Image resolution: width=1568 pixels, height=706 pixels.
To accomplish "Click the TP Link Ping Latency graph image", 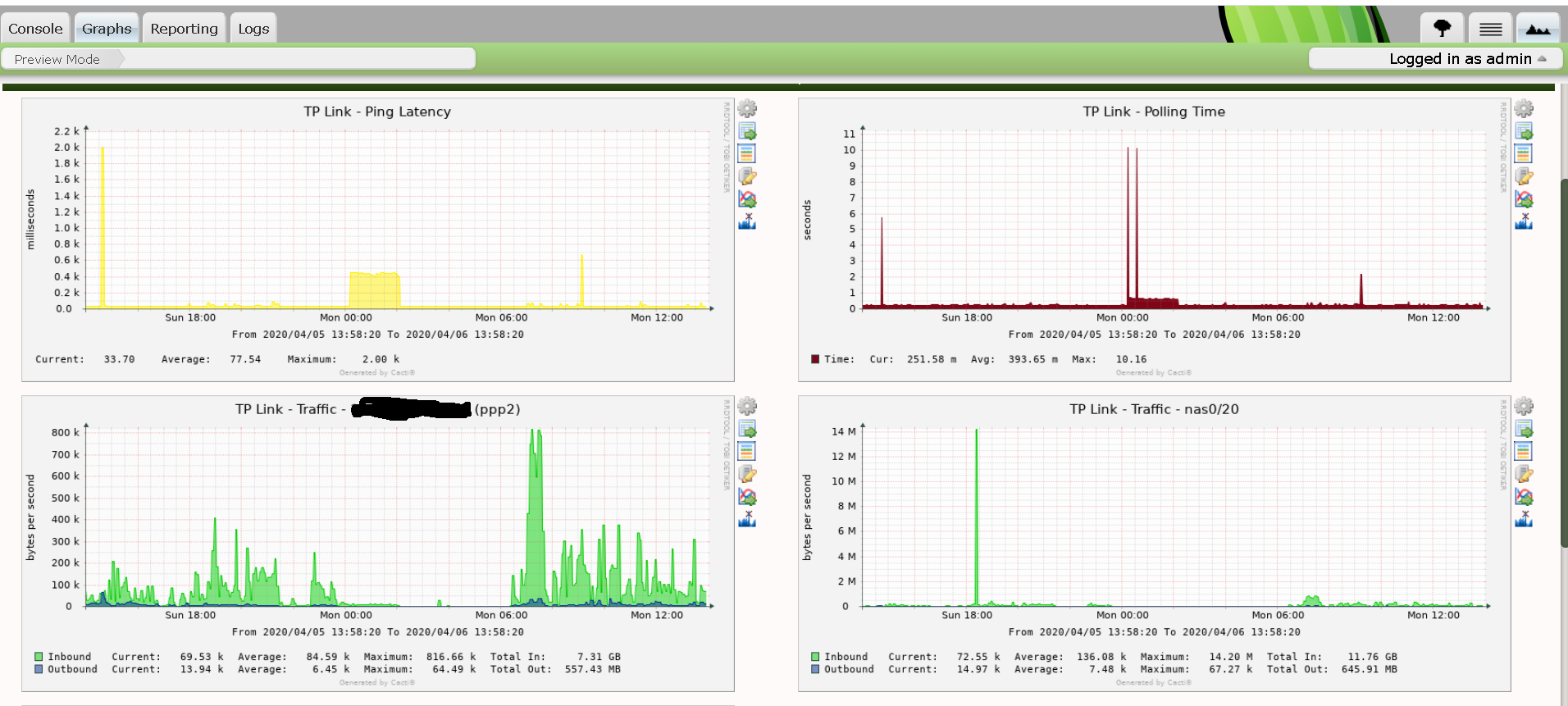I will pos(378,239).
